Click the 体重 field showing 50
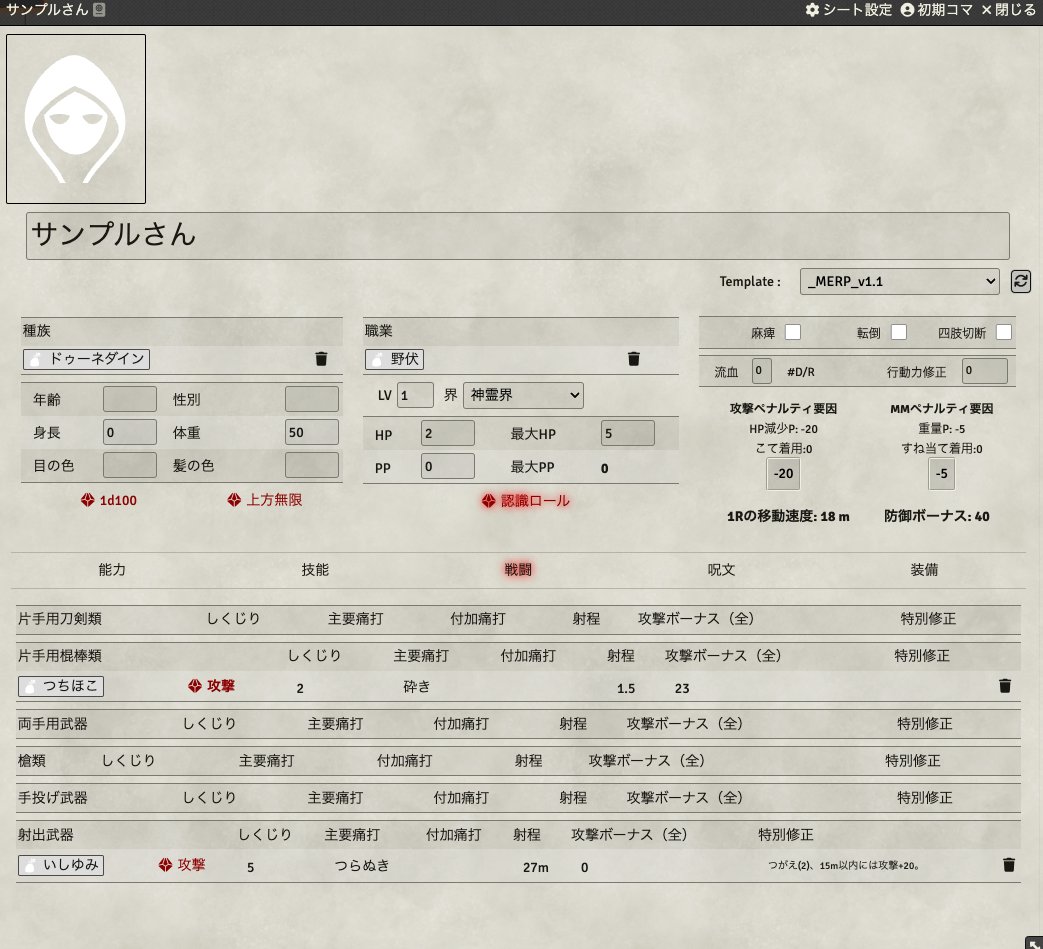Viewport: 1043px width, 949px height. (x=312, y=432)
